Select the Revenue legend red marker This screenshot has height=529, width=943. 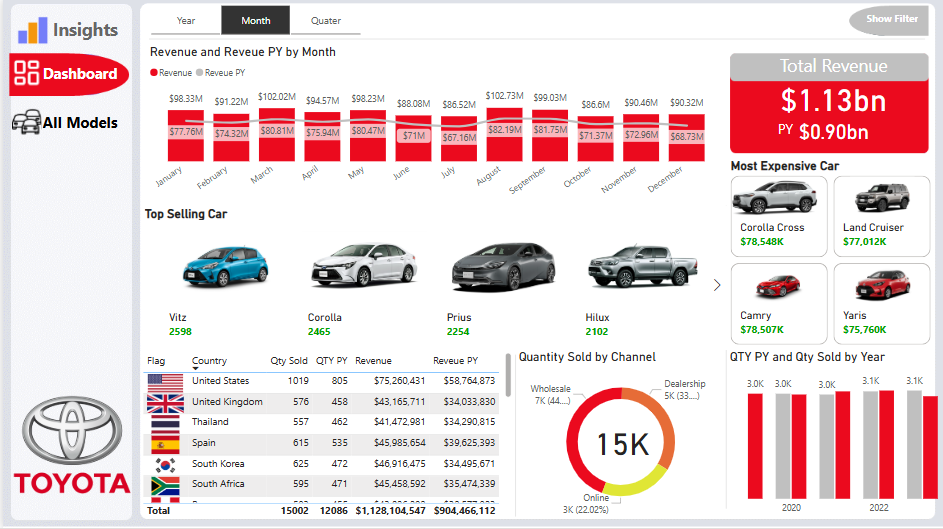coord(154,73)
